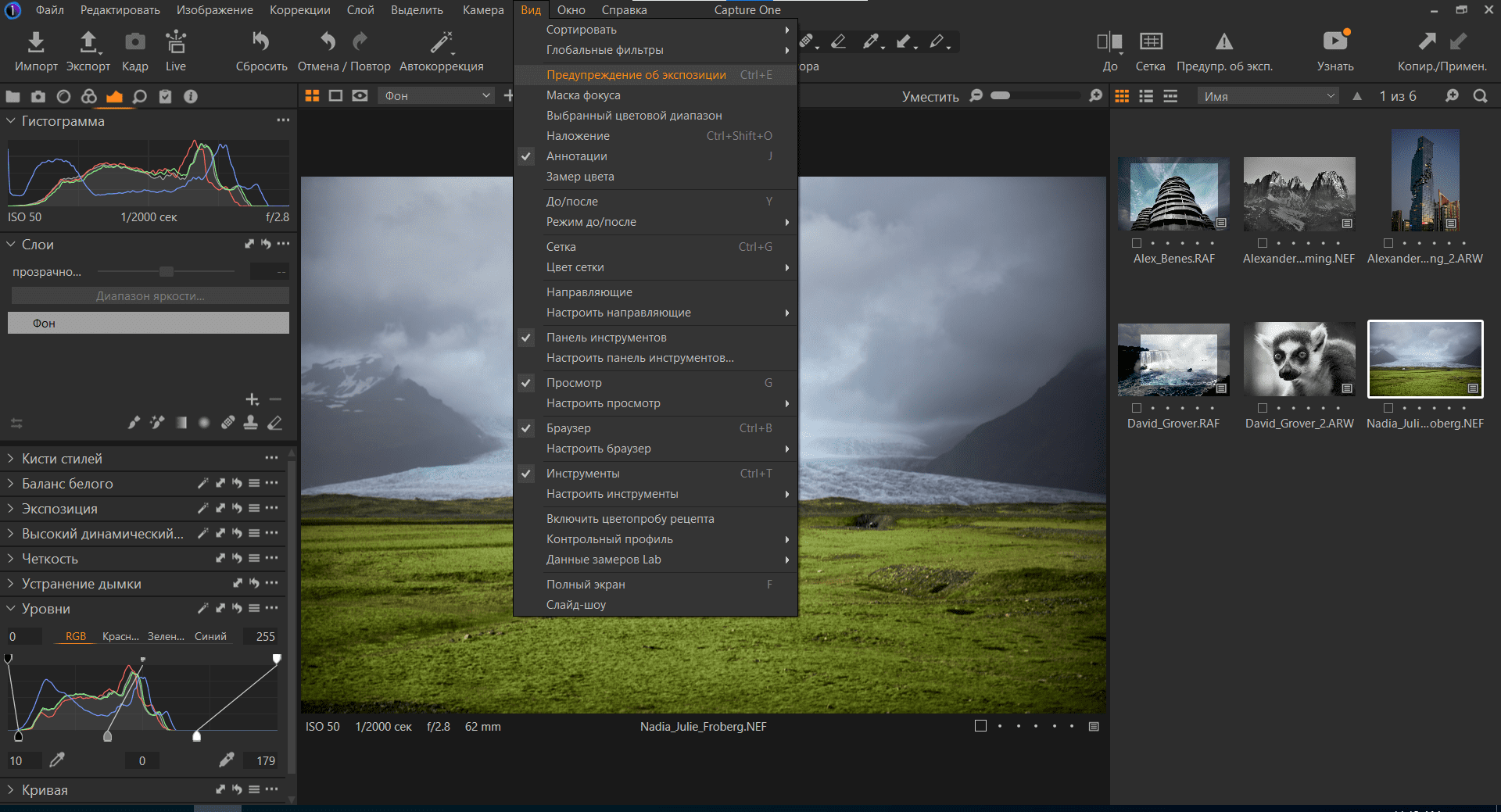Open the Имя sort dropdown
Image resolution: width=1501 pixels, height=812 pixels.
1267,96
